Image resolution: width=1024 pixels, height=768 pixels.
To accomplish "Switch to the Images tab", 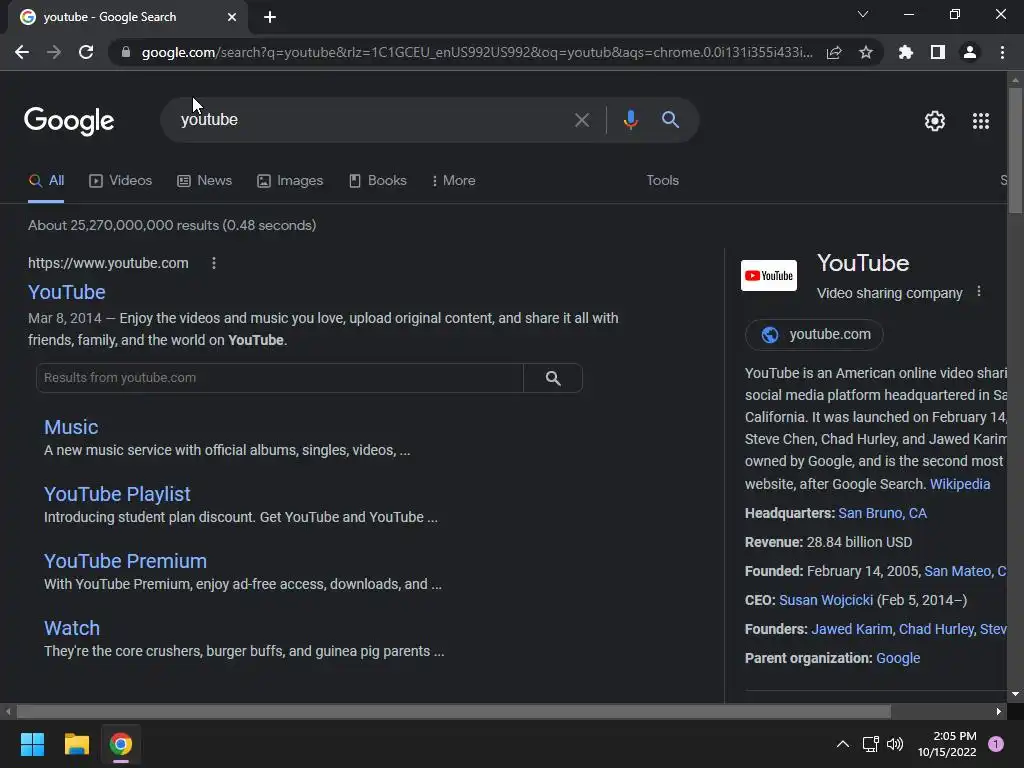I will [x=290, y=181].
